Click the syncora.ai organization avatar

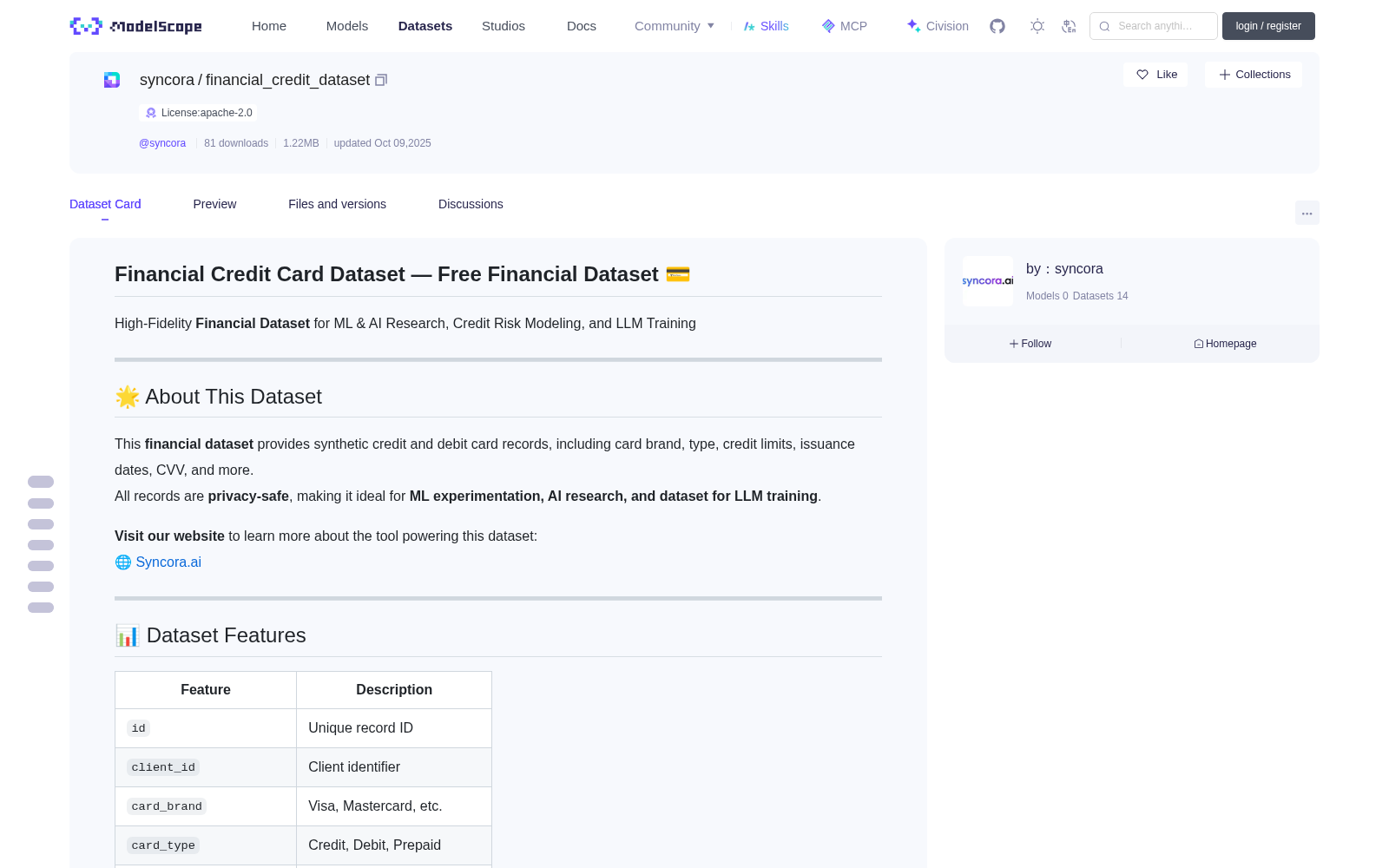click(988, 281)
